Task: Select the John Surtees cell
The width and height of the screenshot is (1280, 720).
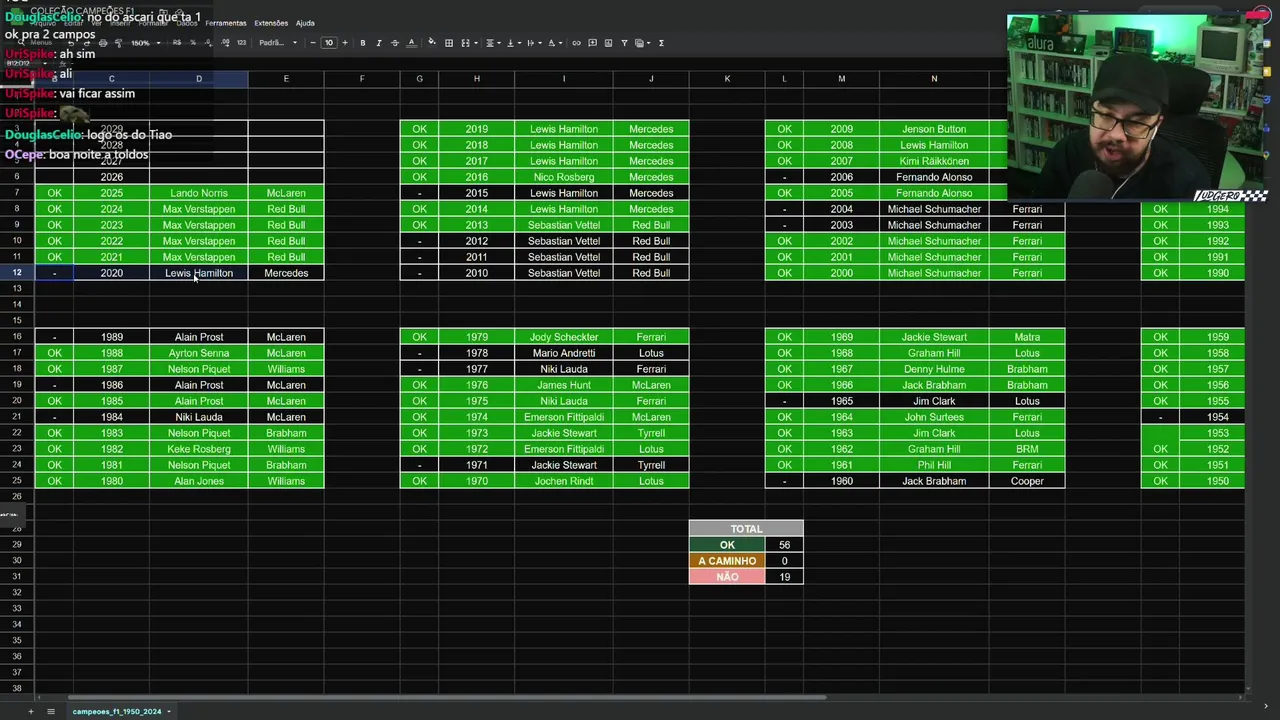Action: (934, 417)
